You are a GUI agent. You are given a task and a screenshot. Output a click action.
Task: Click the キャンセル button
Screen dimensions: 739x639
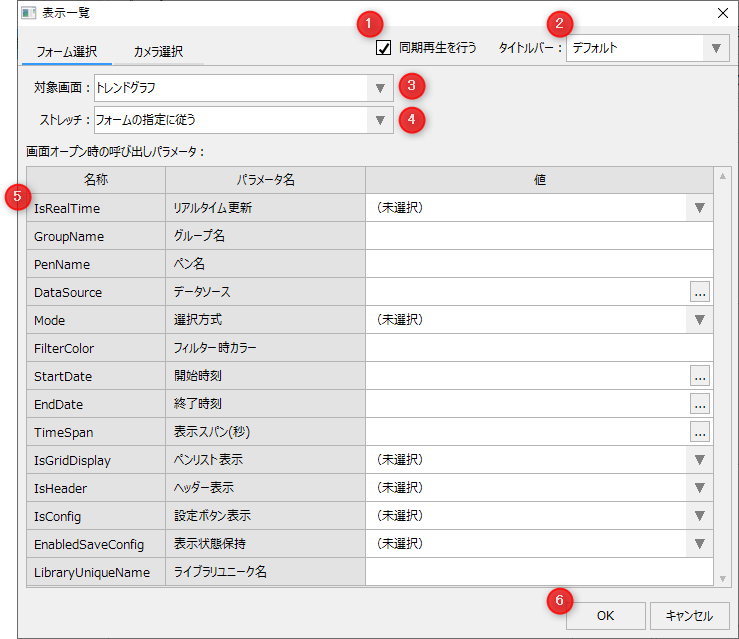[690, 616]
